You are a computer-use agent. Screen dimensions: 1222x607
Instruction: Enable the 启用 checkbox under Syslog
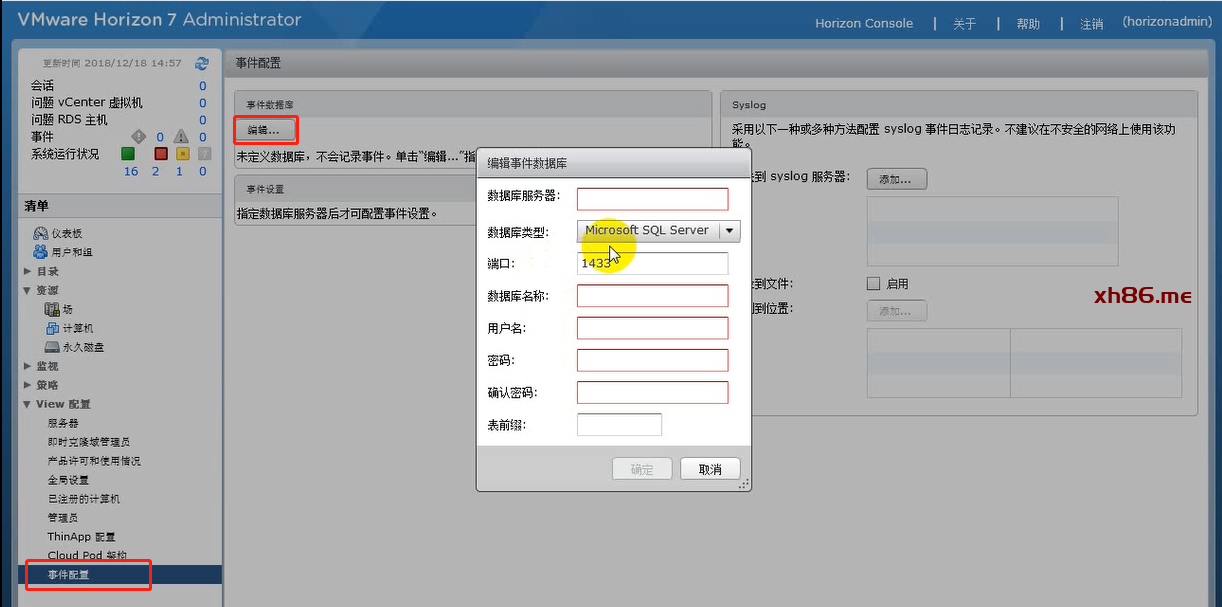(x=874, y=284)
